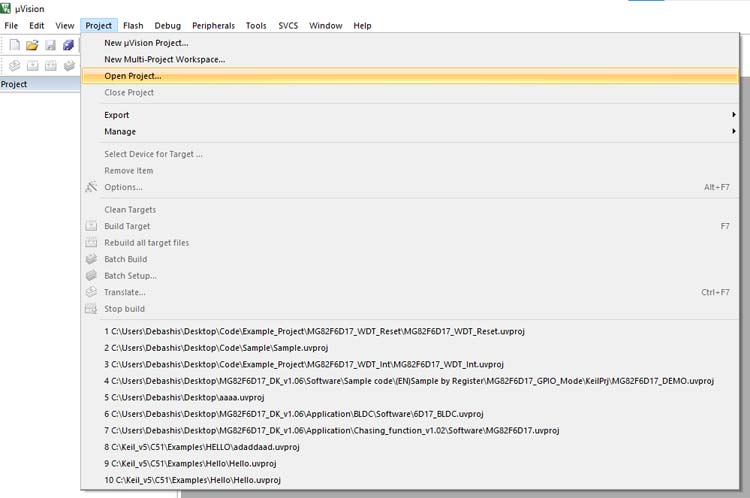
Task: Click the Save All toolbar icon
Action: coord(68,45)
